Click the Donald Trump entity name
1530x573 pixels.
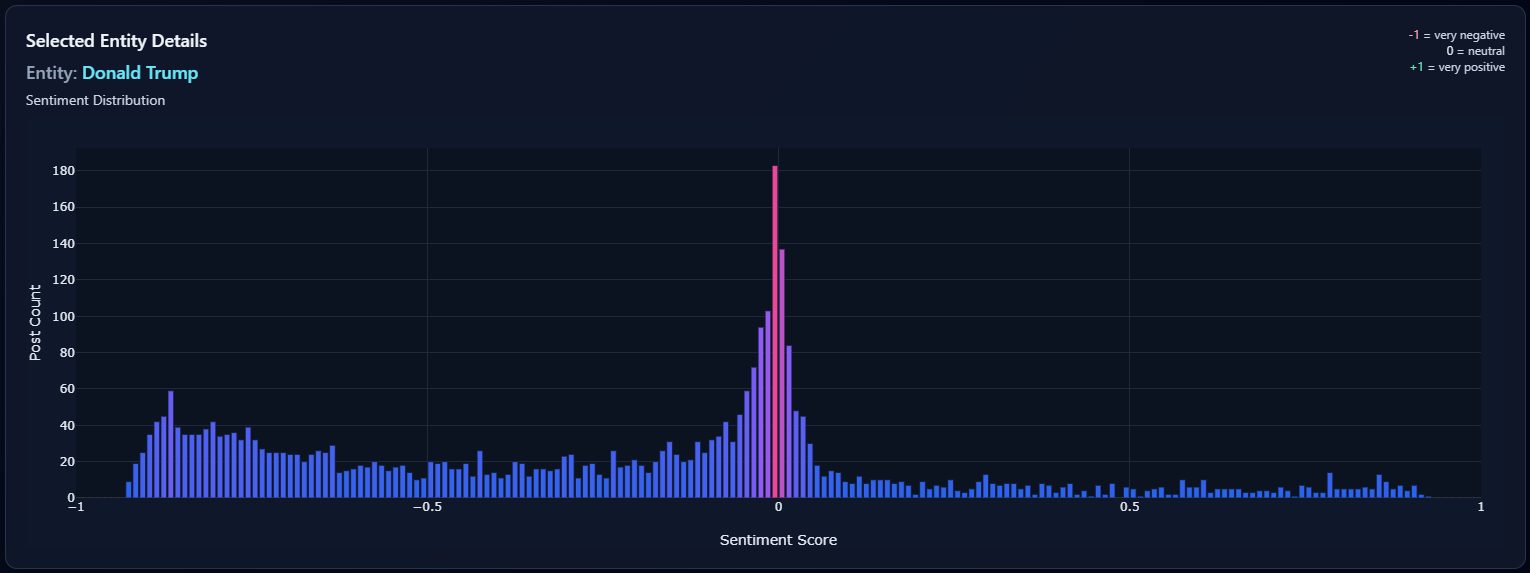[x=140, y=73]
